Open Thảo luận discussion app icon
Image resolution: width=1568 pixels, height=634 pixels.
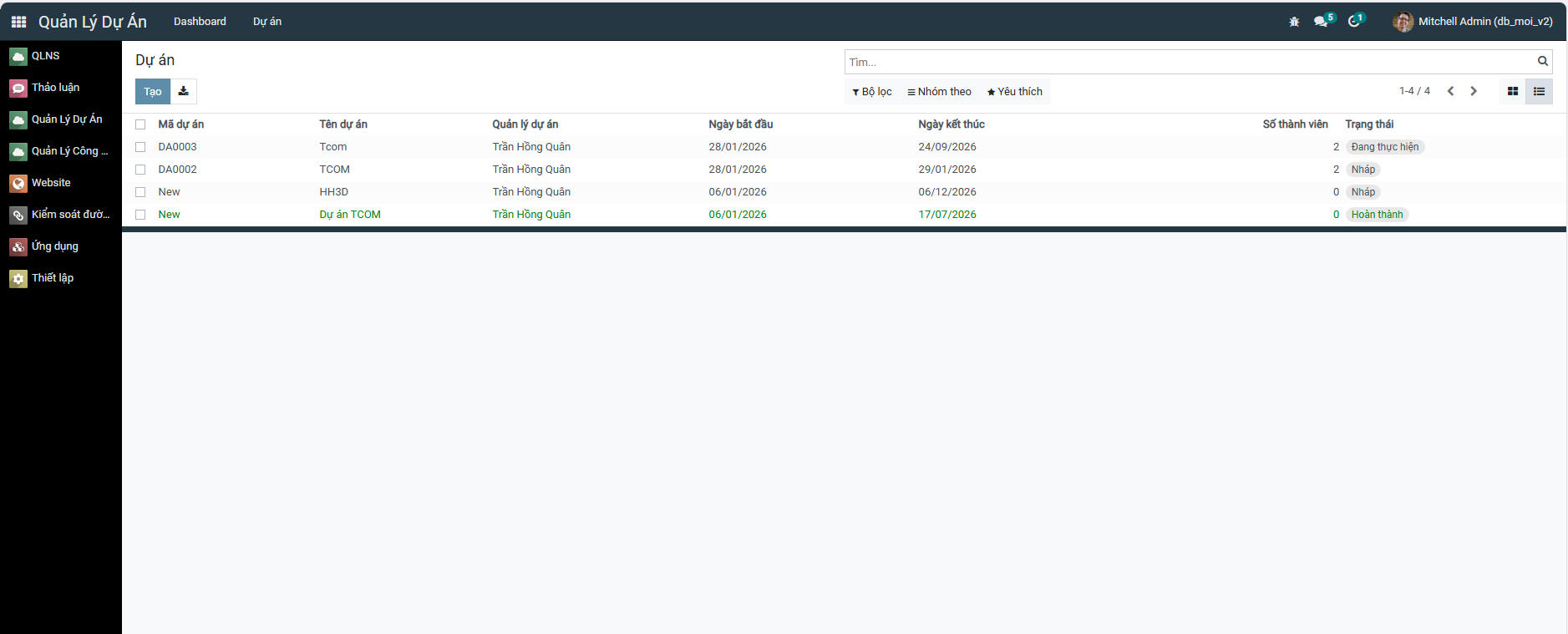18,89
